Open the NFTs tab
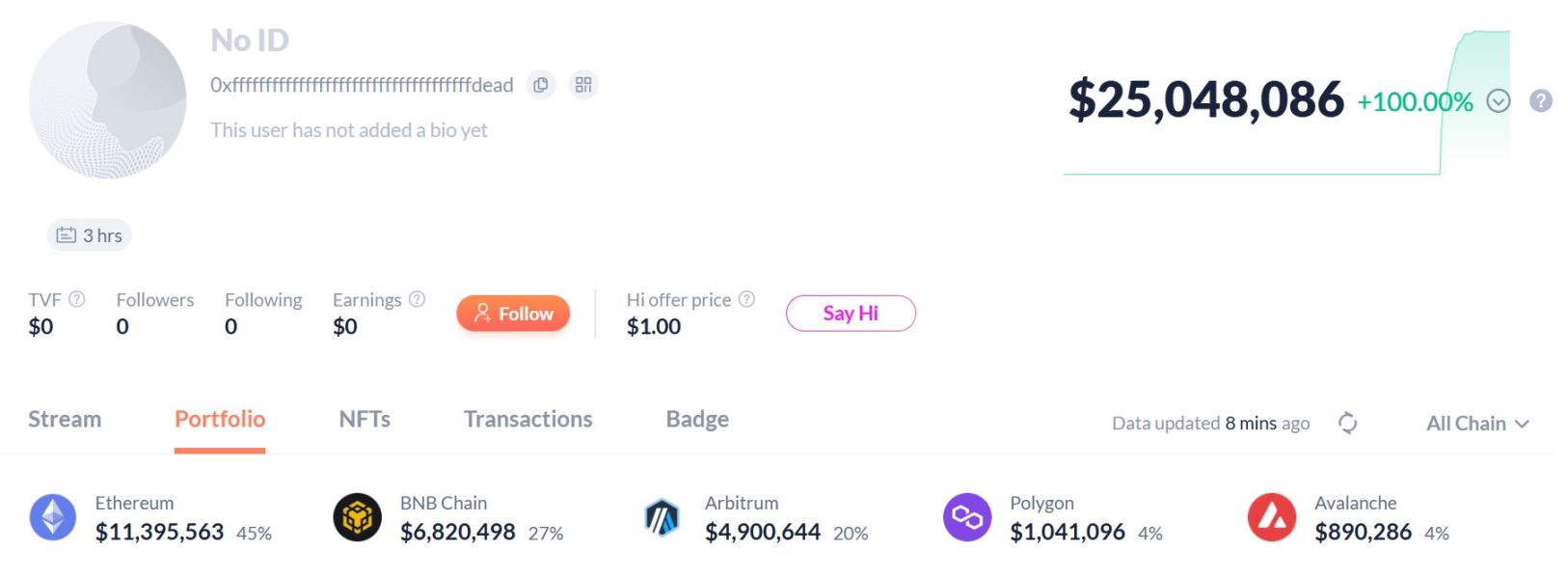 [x=365, y=419]
